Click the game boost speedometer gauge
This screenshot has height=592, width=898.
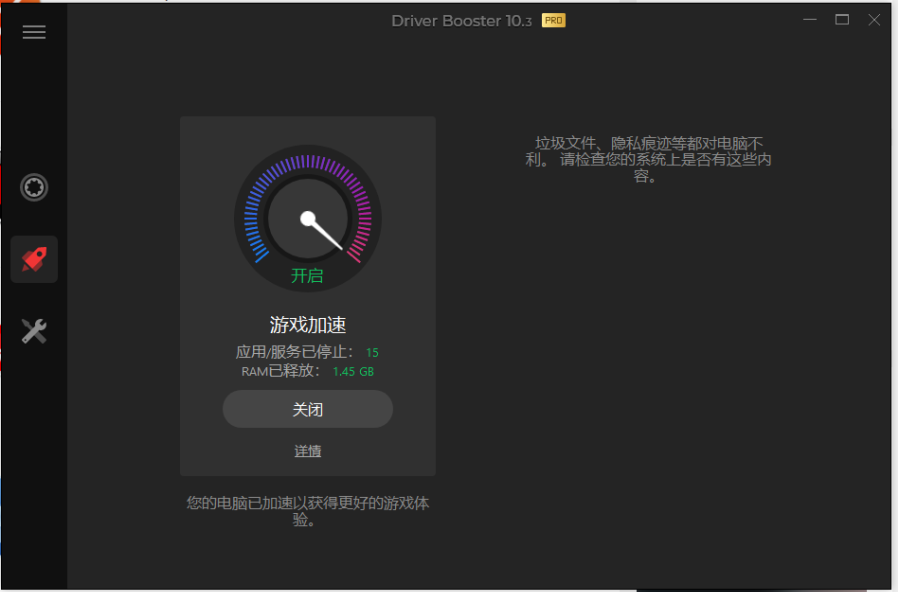tap(308, 218)
